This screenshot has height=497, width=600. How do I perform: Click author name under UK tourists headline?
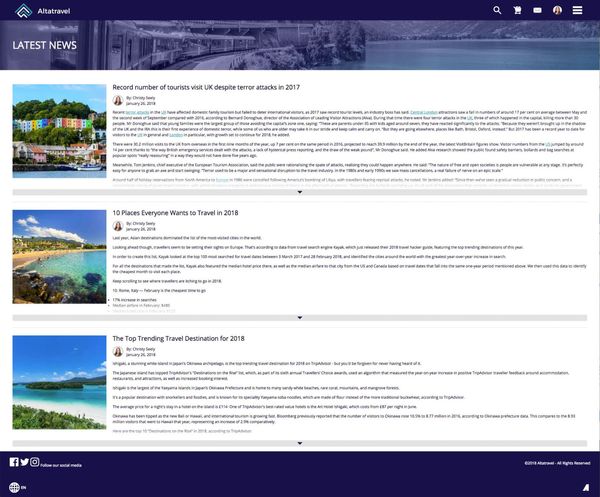141,98
